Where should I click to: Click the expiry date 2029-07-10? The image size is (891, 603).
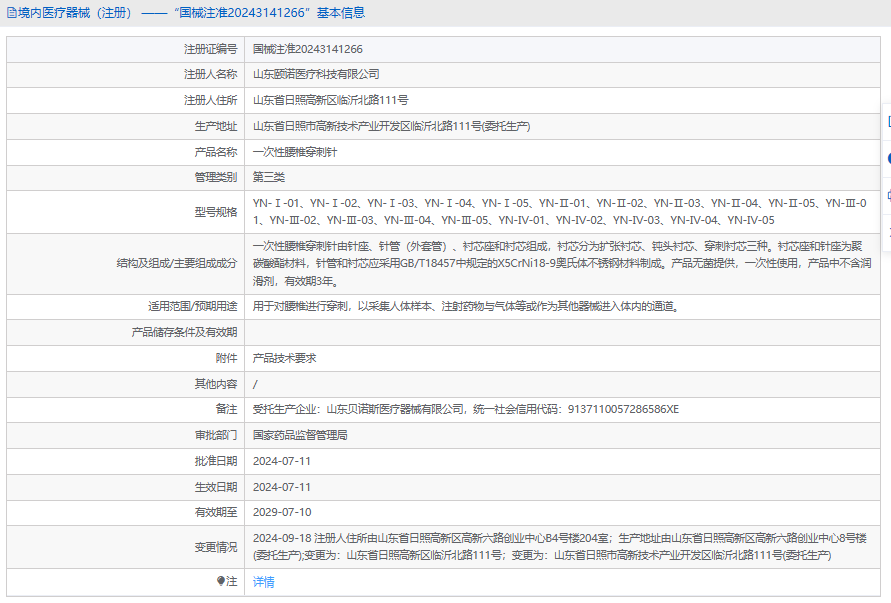[x=282, y=512]
